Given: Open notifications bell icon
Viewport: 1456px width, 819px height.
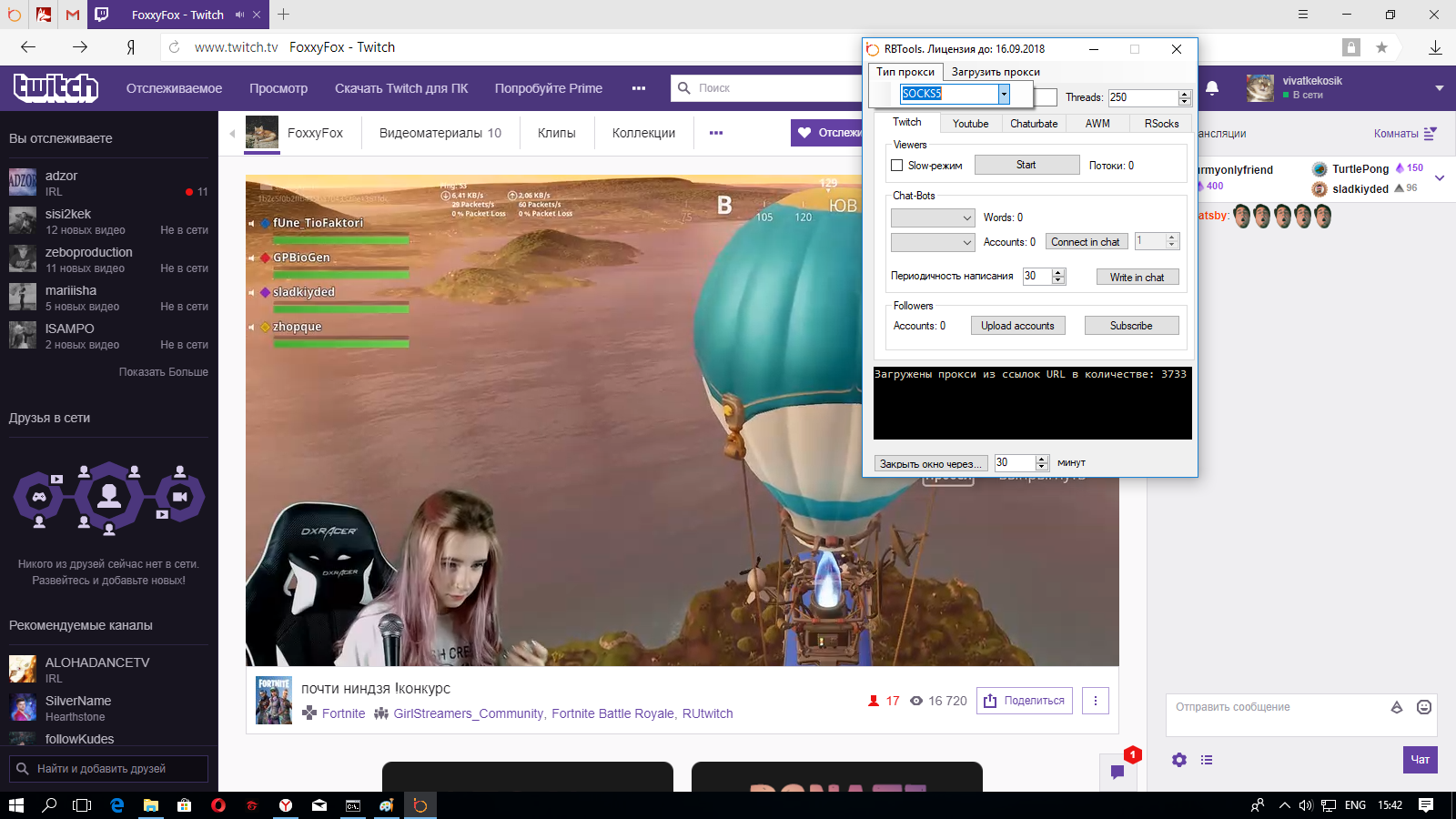Looking at the screenshot, I should click(x=1212, y=88).
